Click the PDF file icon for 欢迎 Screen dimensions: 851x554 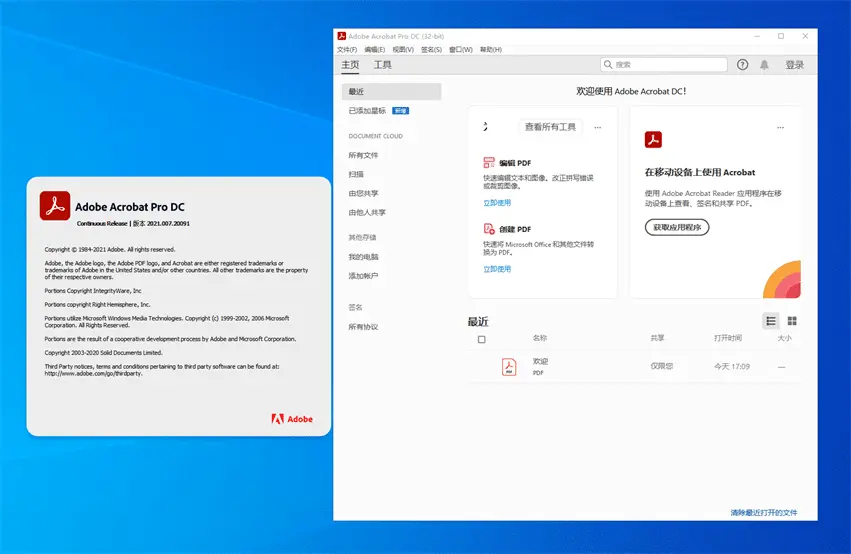pos(509,367)
